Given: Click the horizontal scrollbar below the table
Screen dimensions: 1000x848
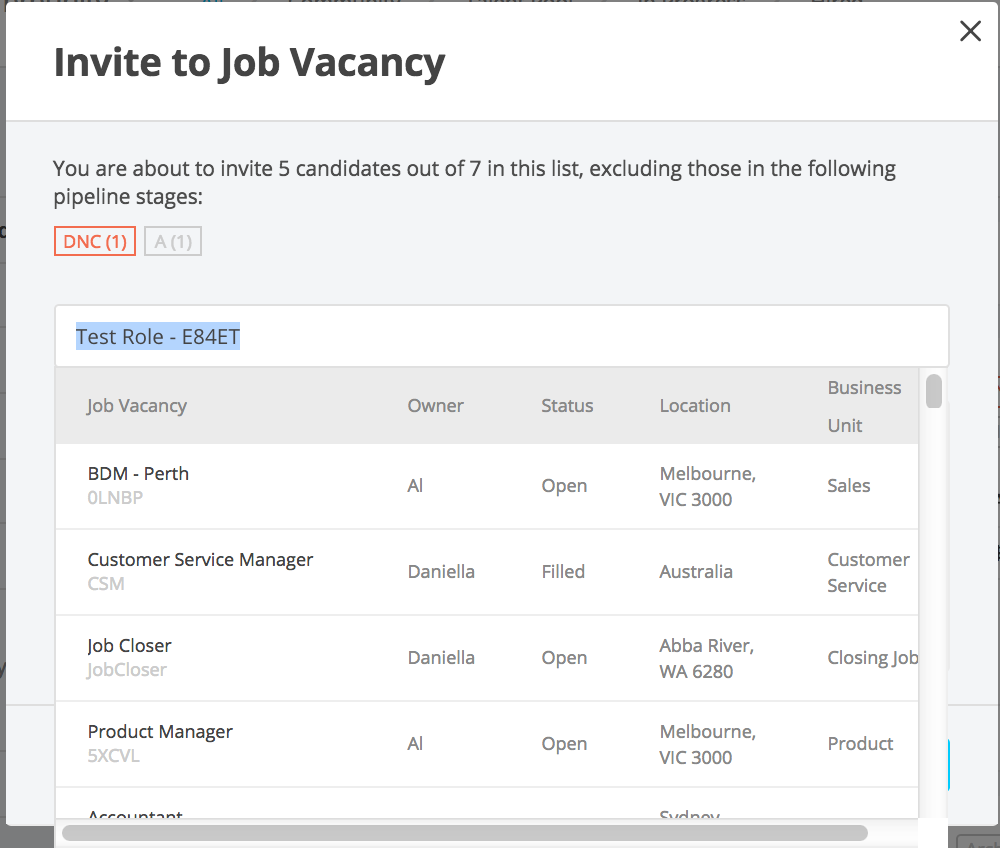Looking at the screenshot, I should click(464, 832).
